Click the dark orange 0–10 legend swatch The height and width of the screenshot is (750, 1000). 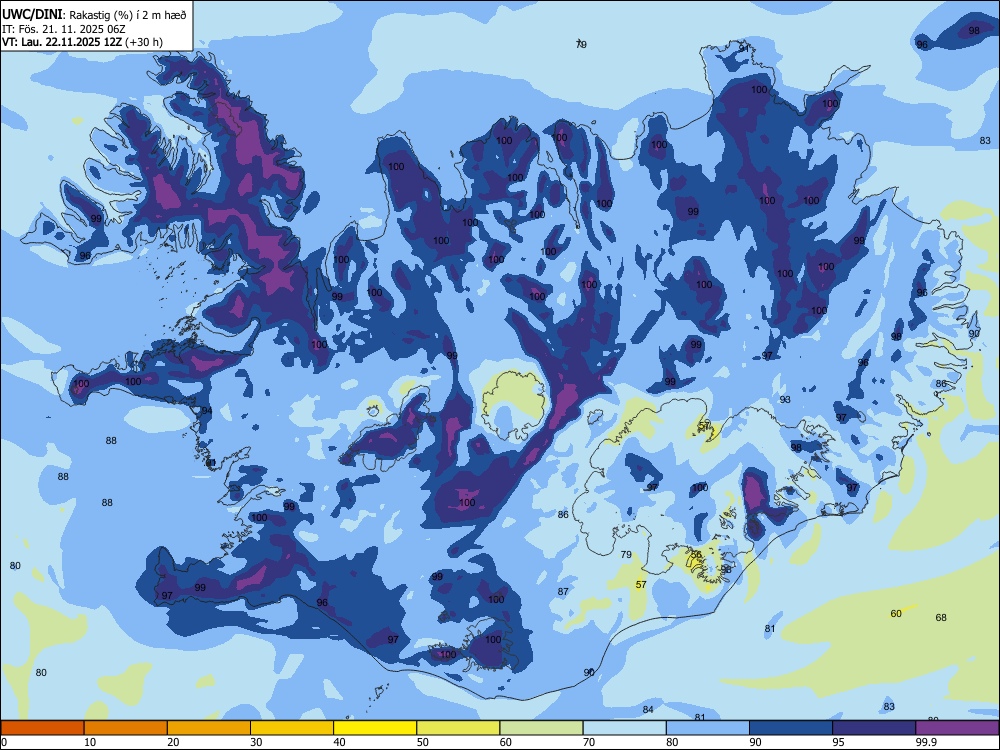click(42, 728)
